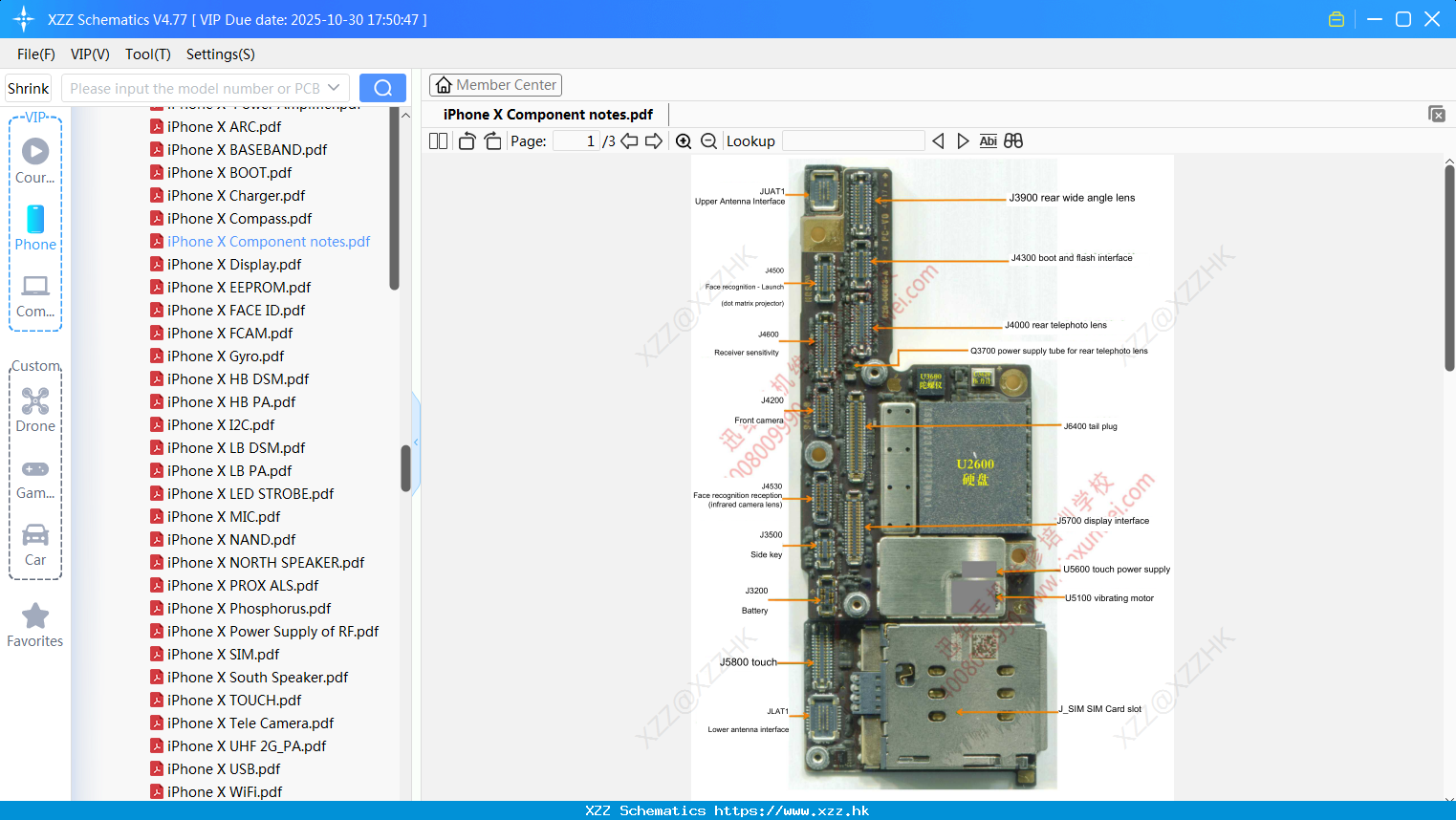Zoom out of the PDF

click(x=709, y=141)
